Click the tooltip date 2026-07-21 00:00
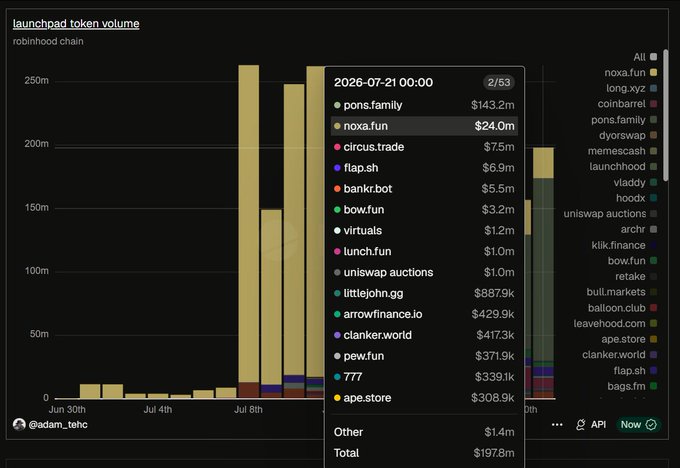 point(383,82)
